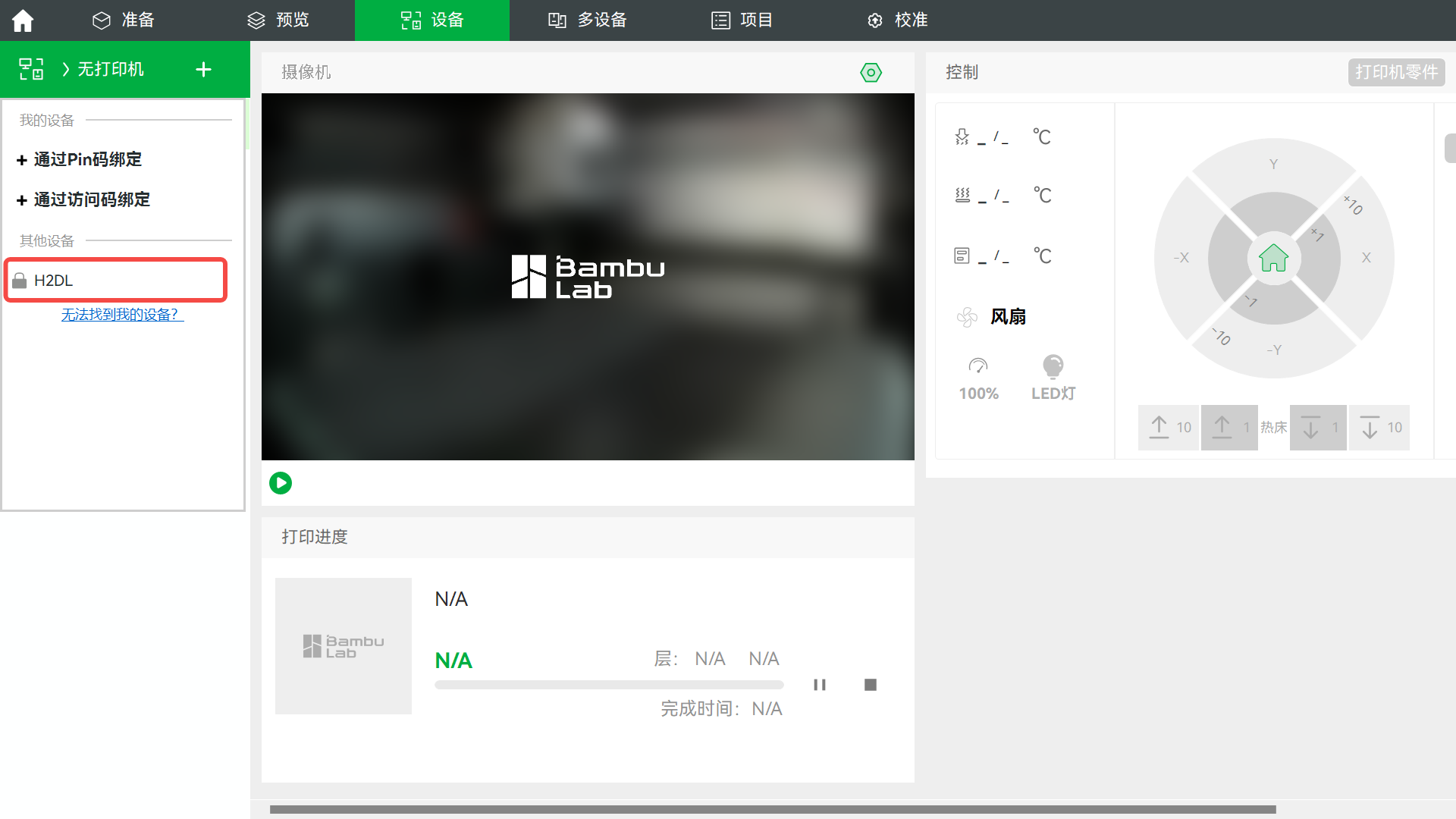Open the 准备 tab

click(x=124, y=20)
